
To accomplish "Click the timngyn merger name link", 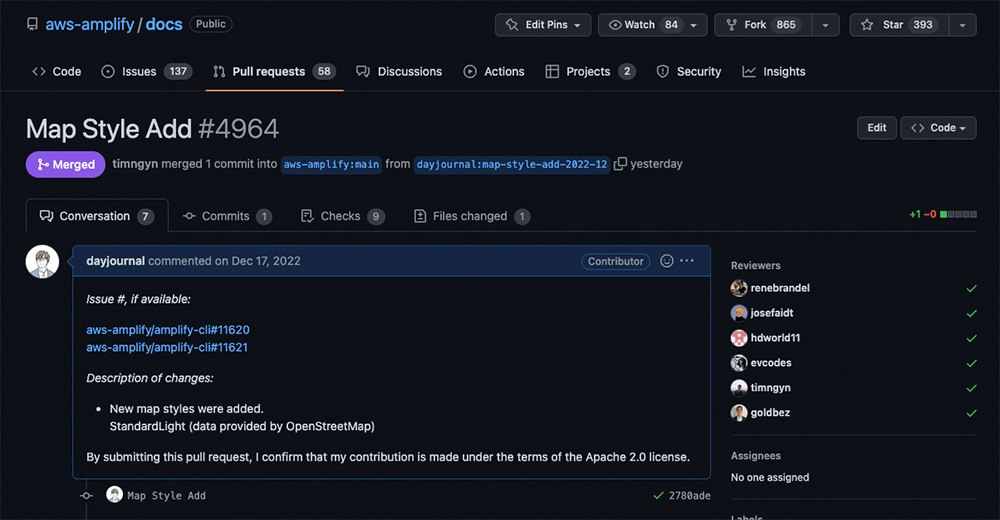I will pyautogui.click(x=135, y=164).
